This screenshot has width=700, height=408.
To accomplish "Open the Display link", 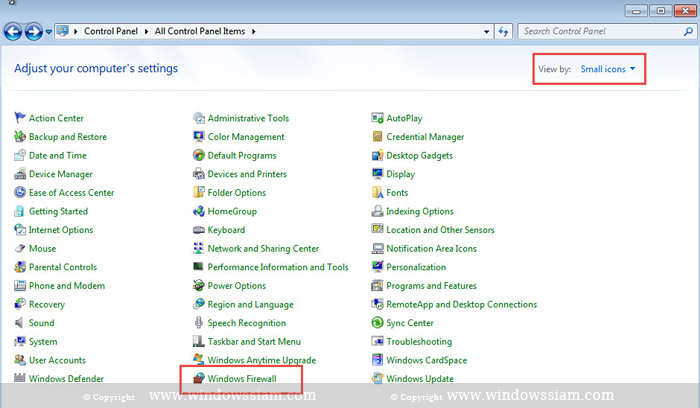I will 400,174.
